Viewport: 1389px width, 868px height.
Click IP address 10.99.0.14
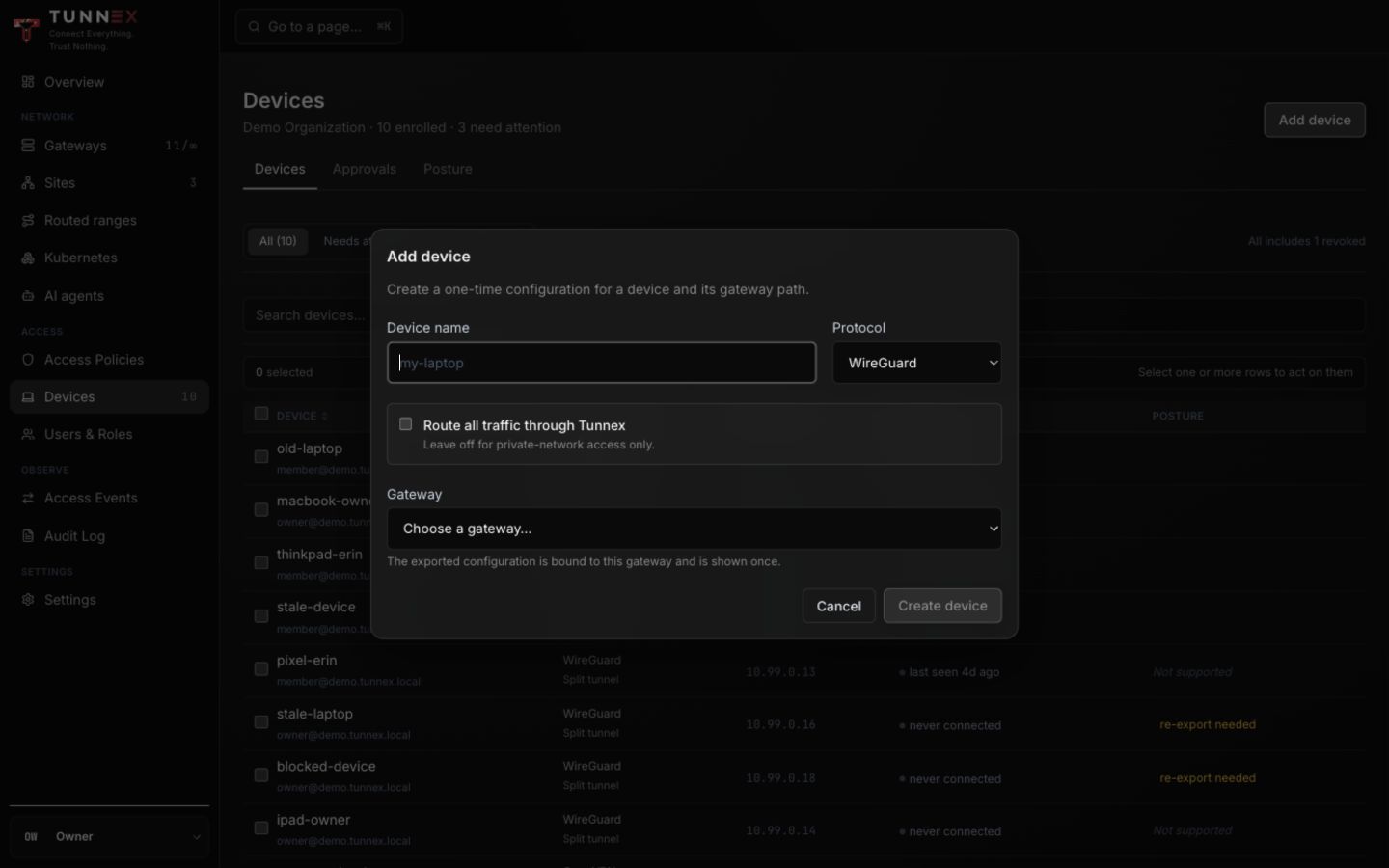[x=780, y=831]
